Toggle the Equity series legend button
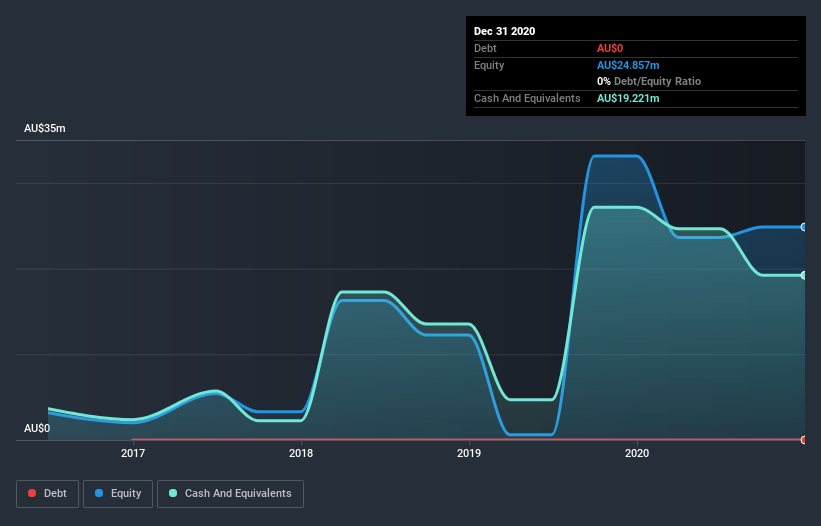 coord(118,494)
